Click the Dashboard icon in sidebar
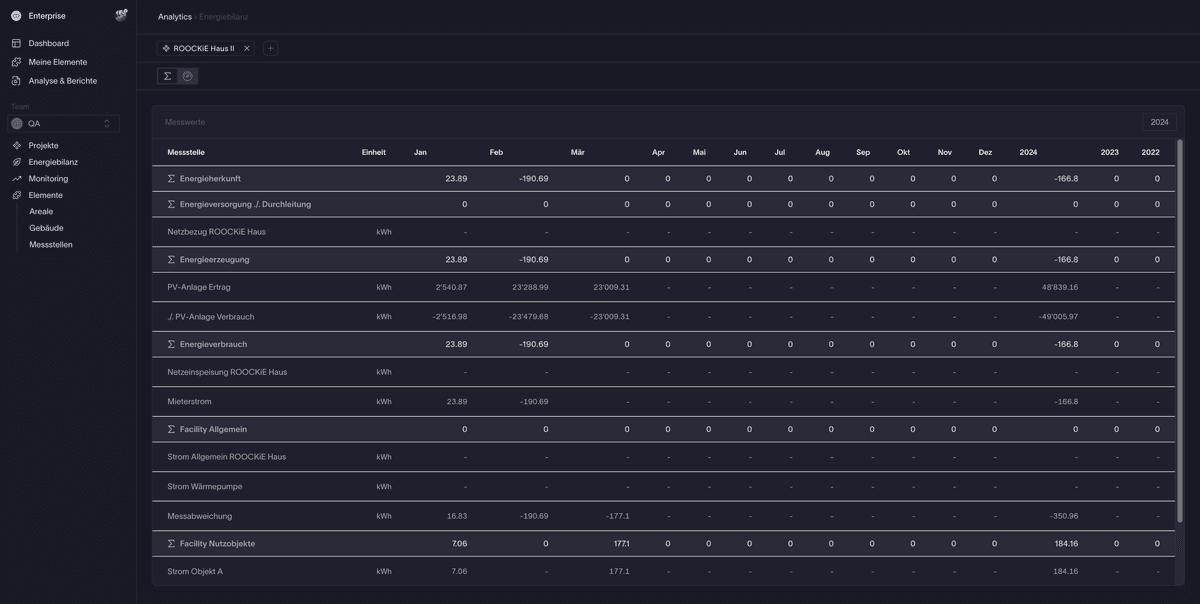The width and height of the screenshot is (1200, 604). (x=16, y=44)
